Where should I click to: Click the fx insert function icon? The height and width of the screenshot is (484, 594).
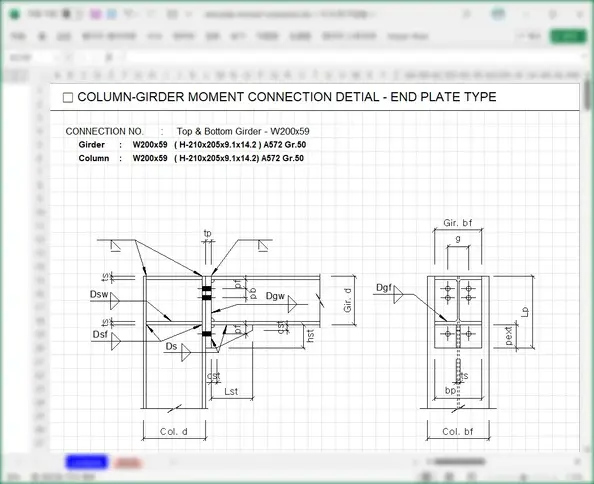coord(109,58)
